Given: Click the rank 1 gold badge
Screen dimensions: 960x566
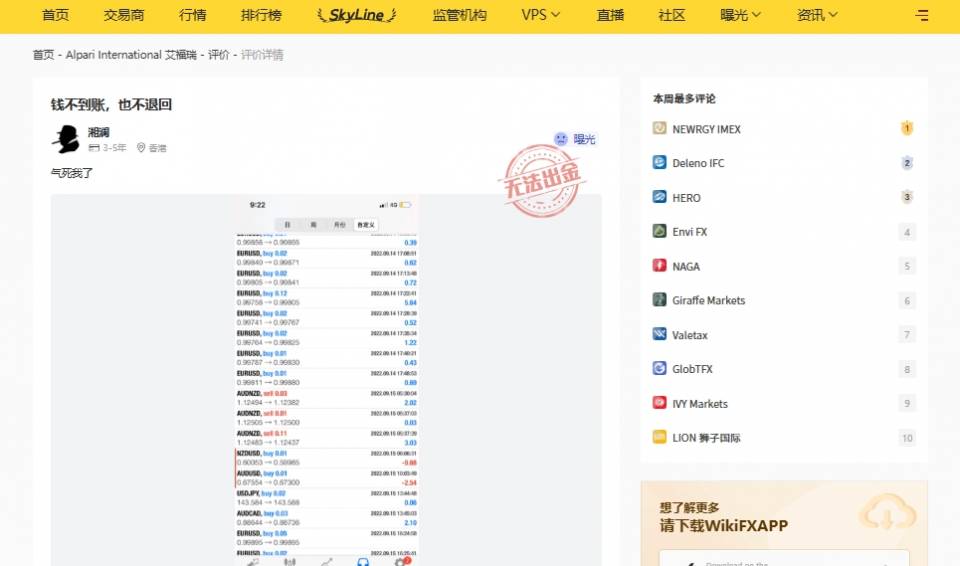Looking at the screenshot, I should (x=907, y=129).
